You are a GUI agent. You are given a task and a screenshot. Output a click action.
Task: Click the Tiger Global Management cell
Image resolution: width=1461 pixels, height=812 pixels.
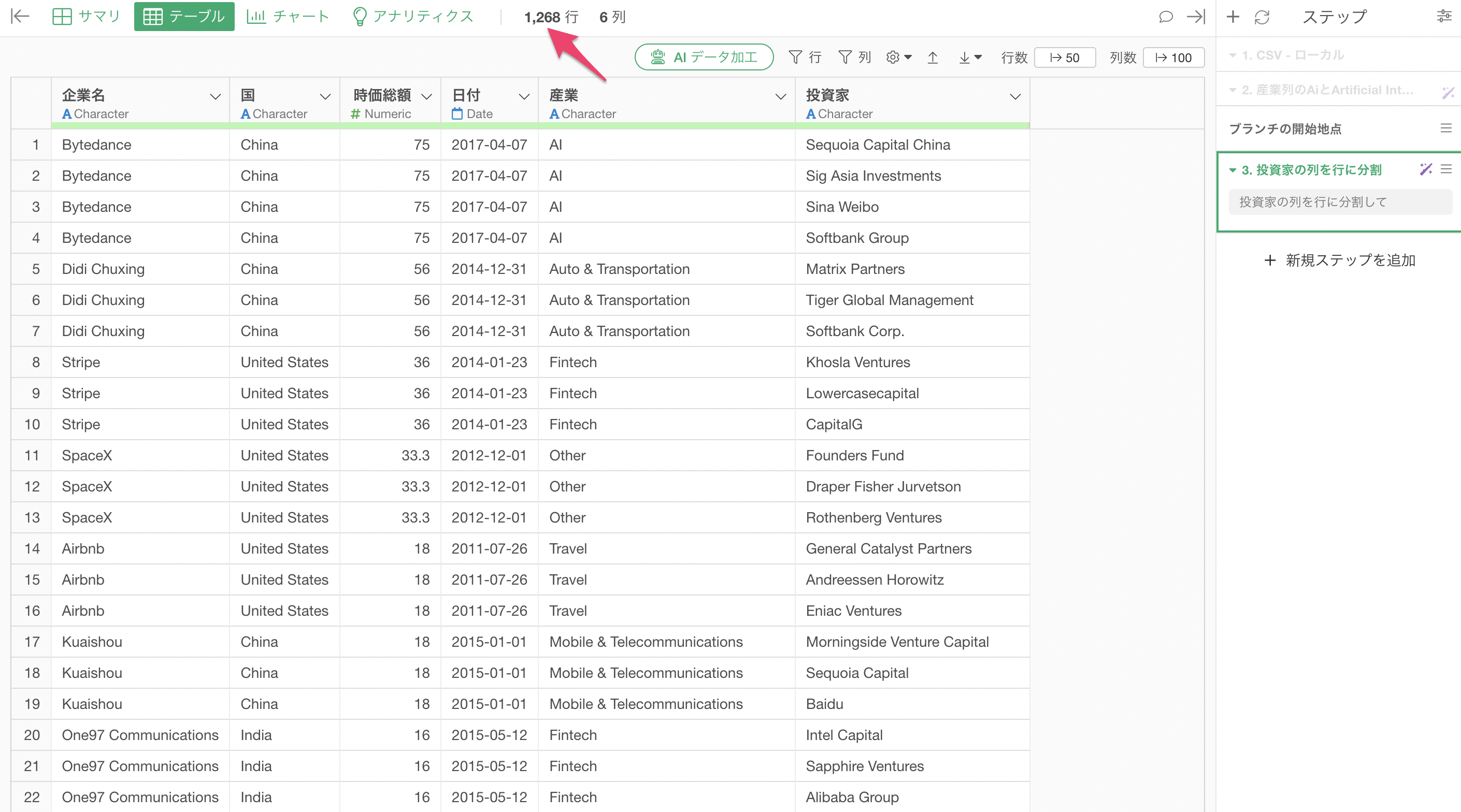pos(912,300)
